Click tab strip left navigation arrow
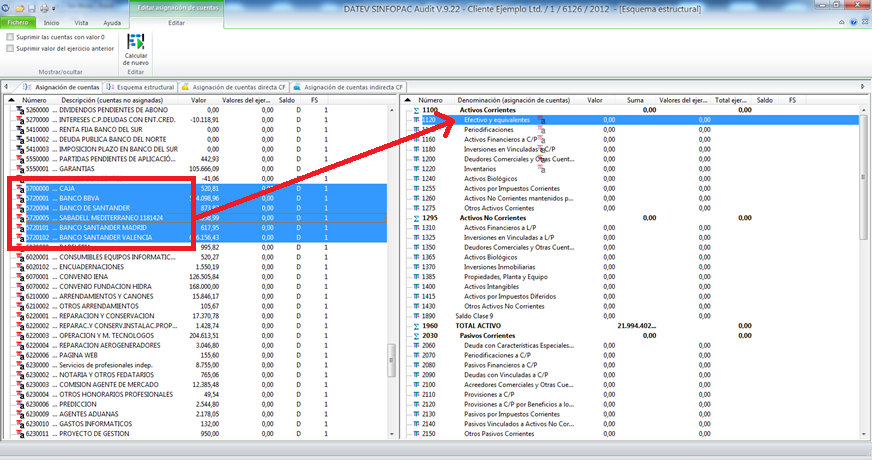The image size is (872, 460). pos(6,87)
